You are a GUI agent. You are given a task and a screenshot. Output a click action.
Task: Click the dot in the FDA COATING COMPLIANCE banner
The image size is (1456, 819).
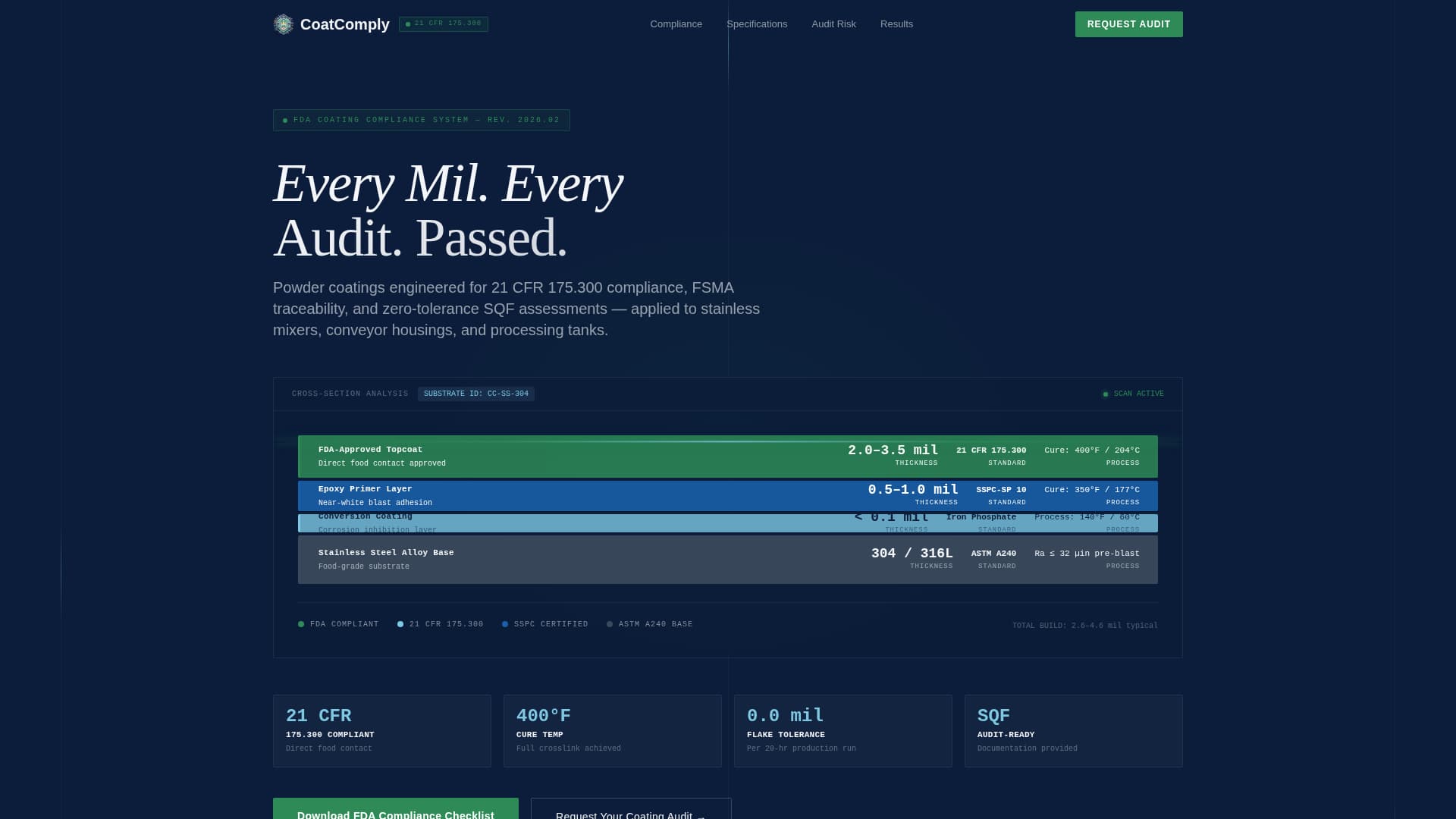coord(285,120)
